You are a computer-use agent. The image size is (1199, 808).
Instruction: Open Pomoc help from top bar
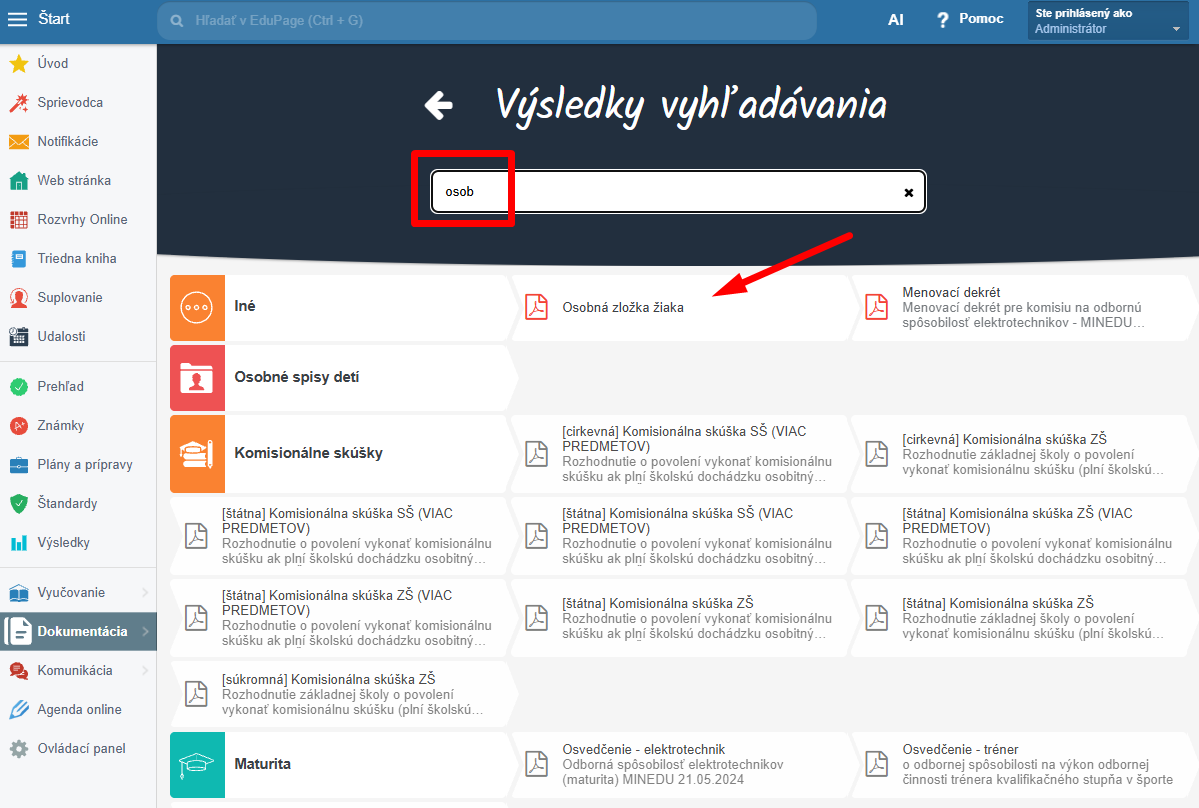pos(970,19)
